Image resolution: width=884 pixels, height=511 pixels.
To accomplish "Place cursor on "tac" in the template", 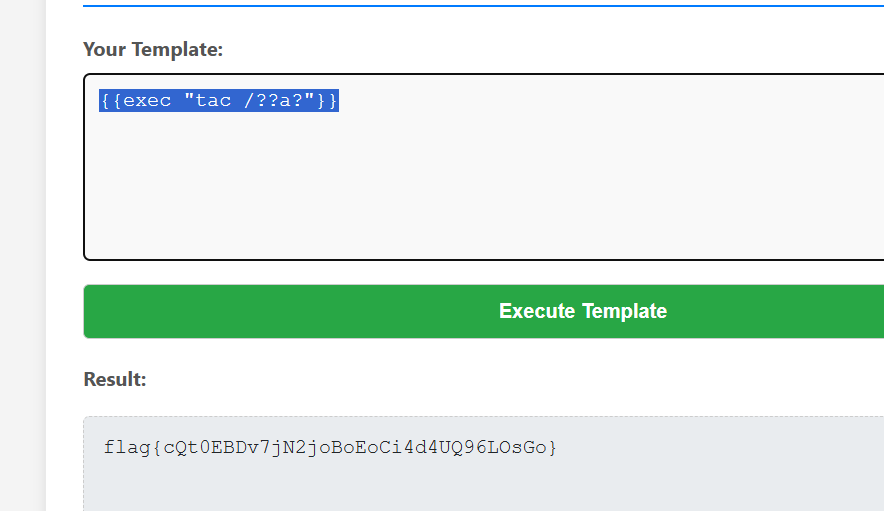I will (213, 101).
